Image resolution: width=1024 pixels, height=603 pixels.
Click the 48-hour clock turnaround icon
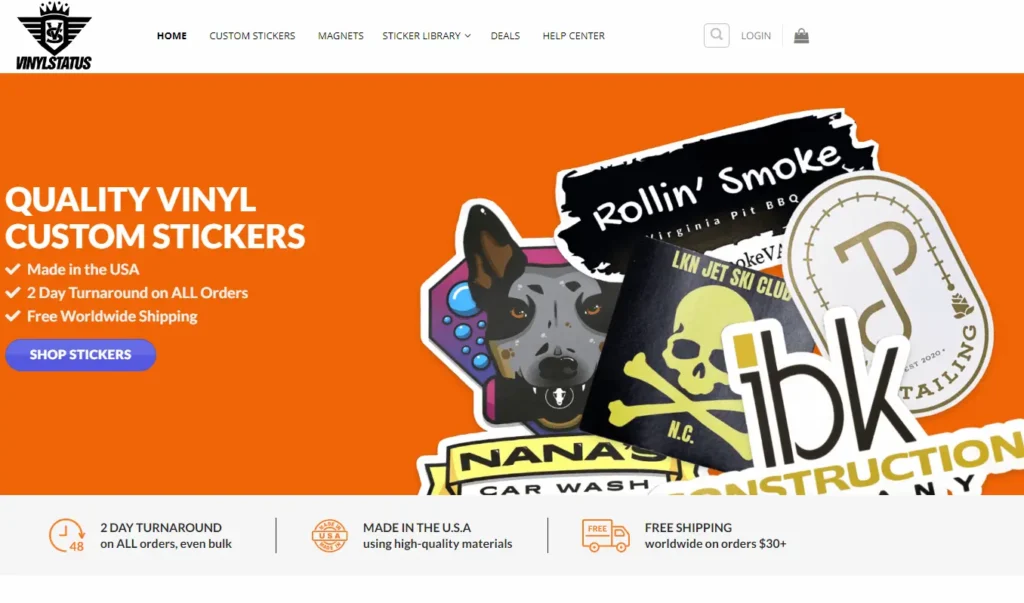click(x=67, y=536)
